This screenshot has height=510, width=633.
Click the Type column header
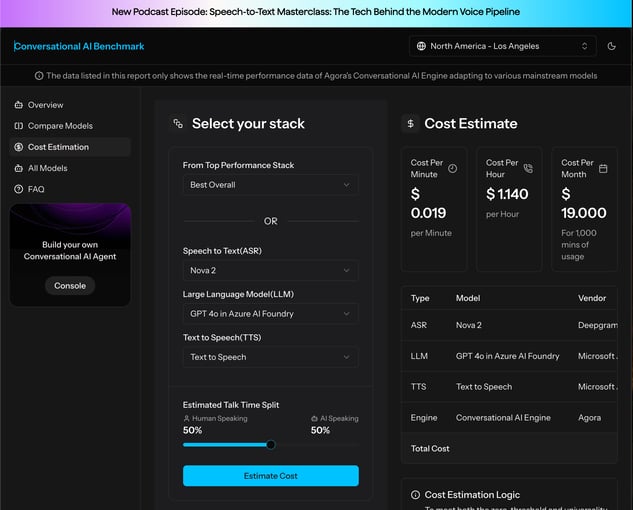[x=420, y=298]
